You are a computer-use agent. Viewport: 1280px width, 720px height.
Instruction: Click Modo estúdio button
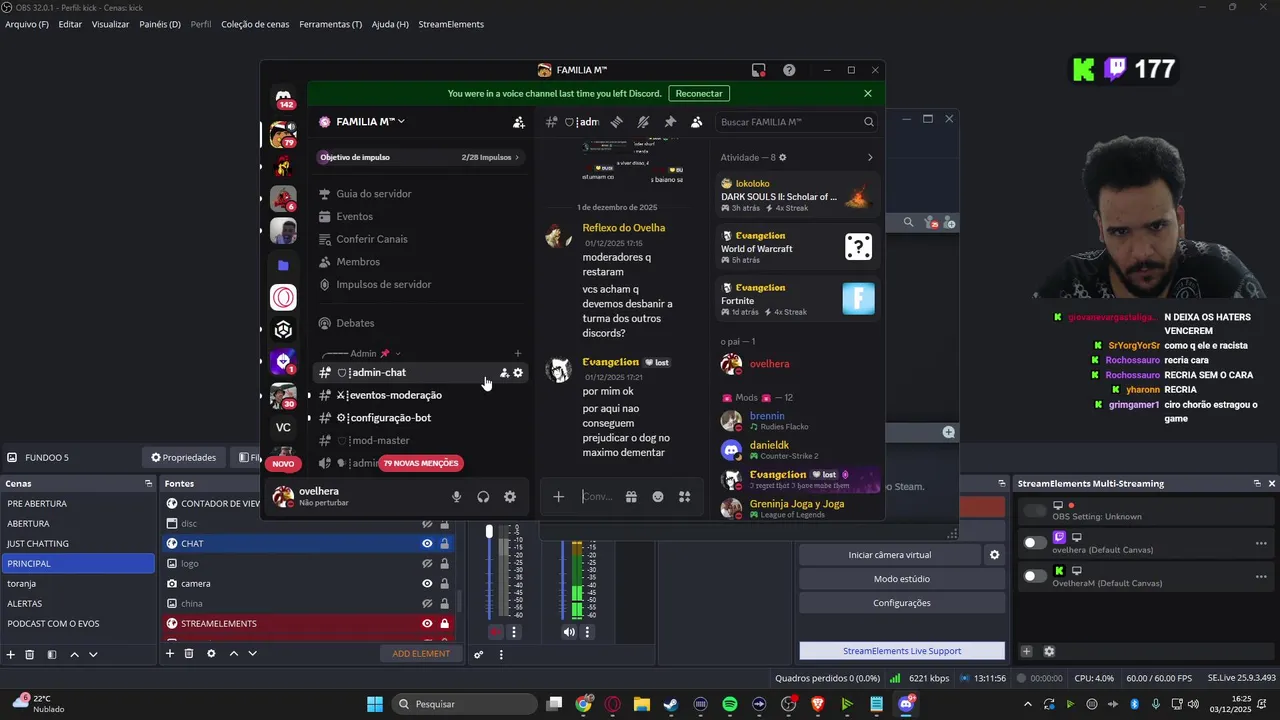coord(902,579)
